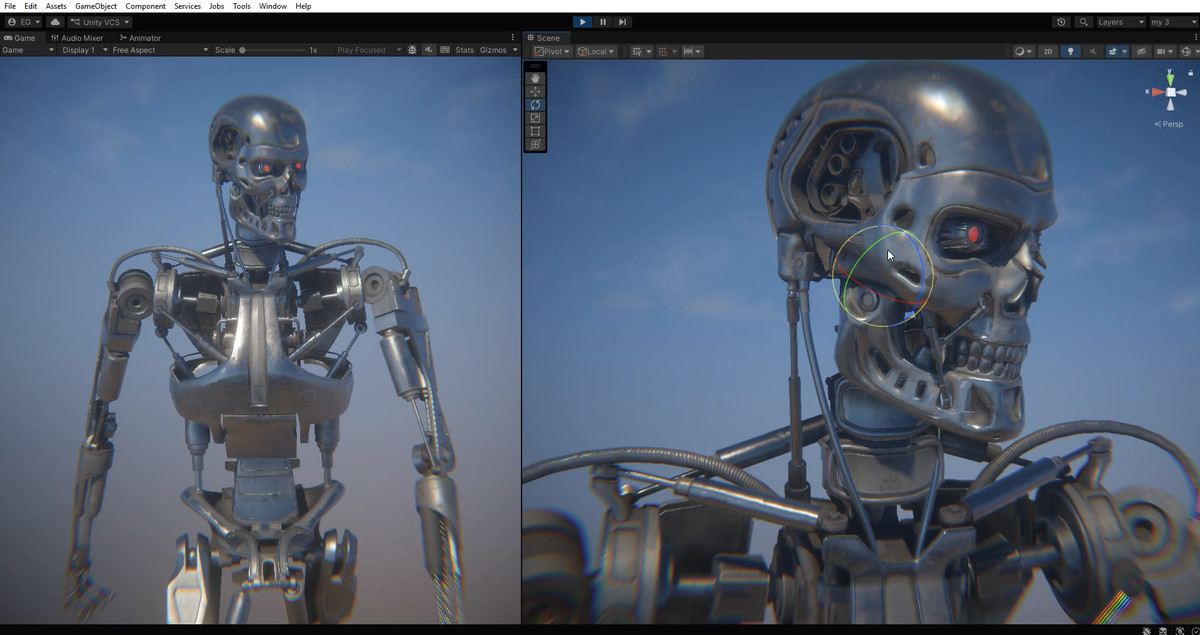
Task: Open the Game view mode dropdown
Action: click(28, 50)
